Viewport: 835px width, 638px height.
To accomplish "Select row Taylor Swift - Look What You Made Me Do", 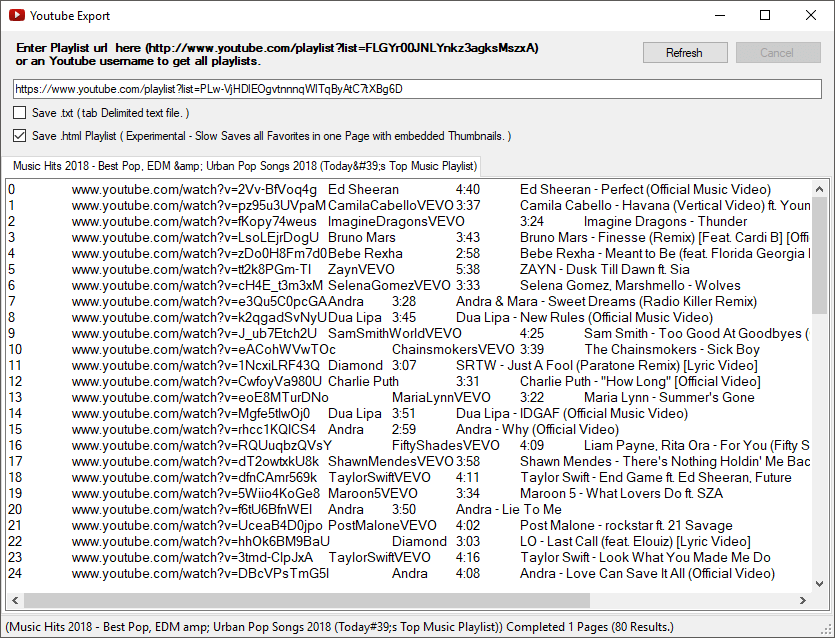I will (409, 557).
